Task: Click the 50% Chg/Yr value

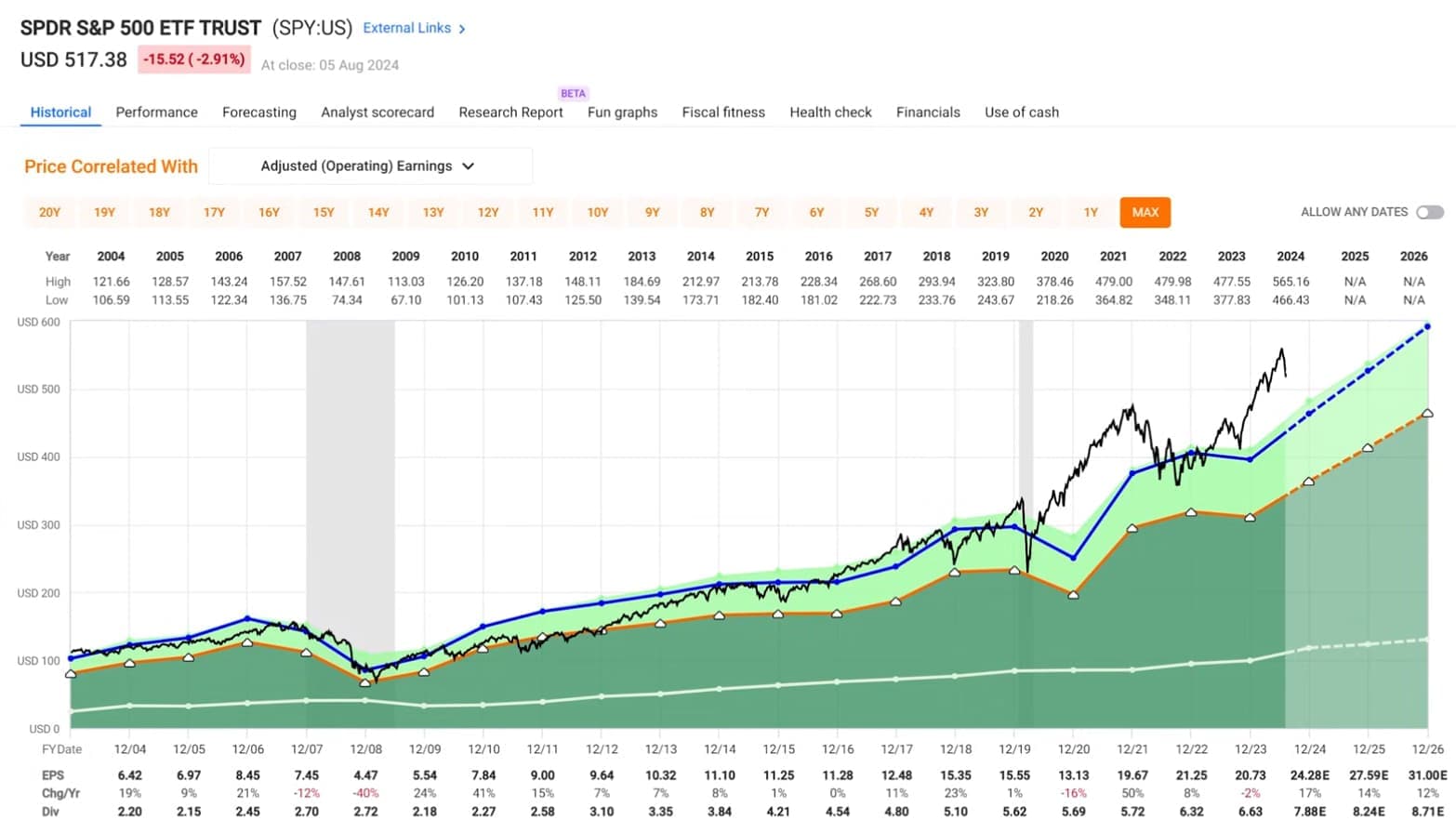Action: click(x=1132, y=793)
